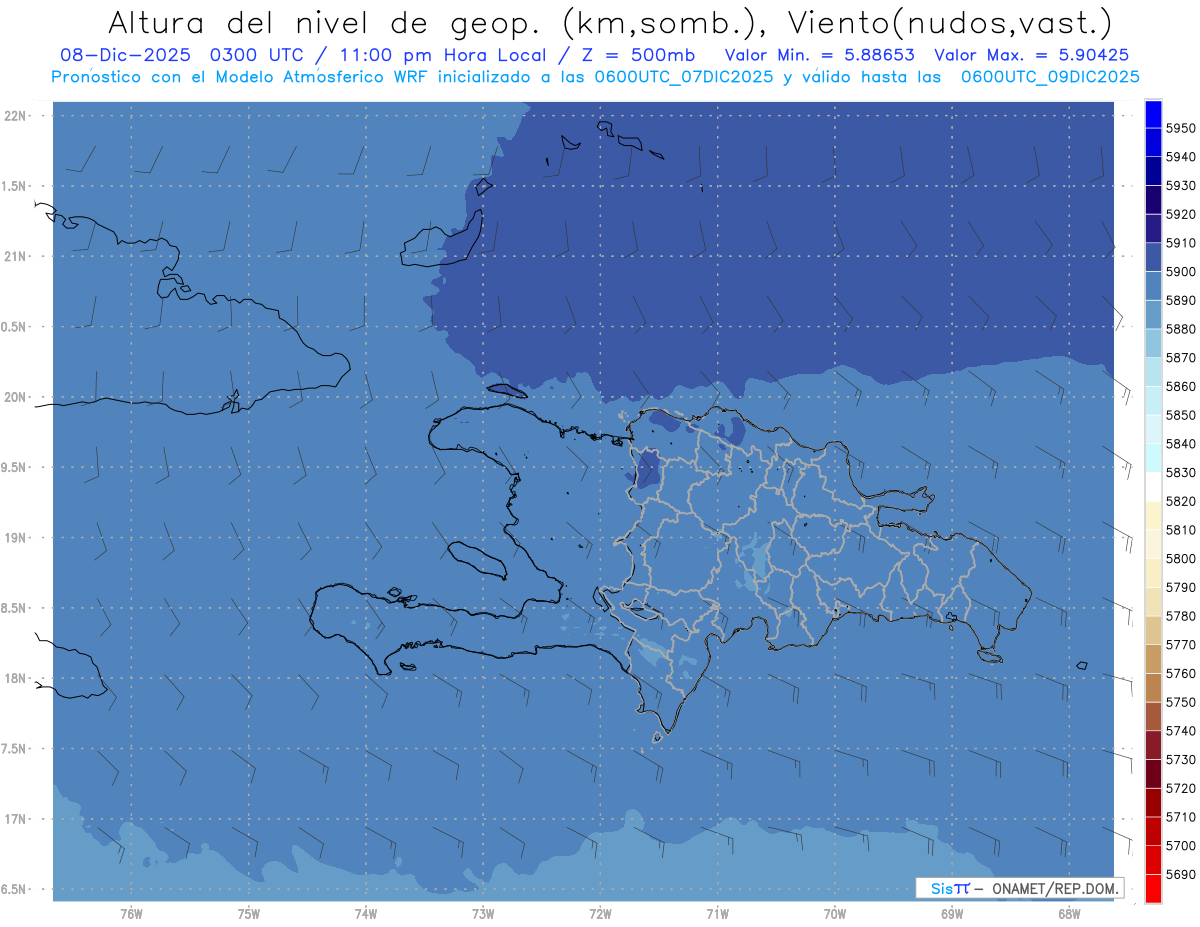
Task: Click the '5930' colorbar label
Action: pyautogui.click(x=1181, y=185)
